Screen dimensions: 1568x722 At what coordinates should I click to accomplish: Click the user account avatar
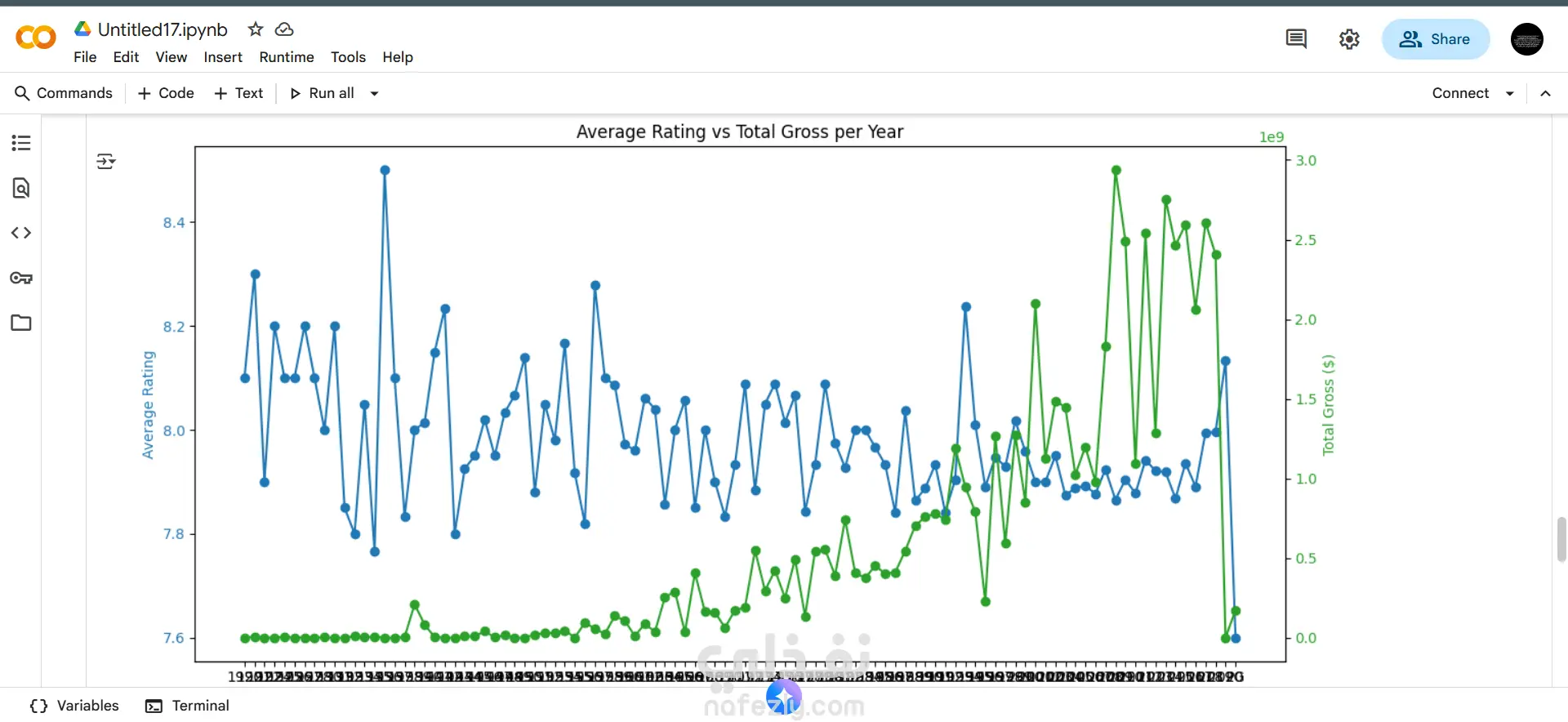coord(1526,39)
